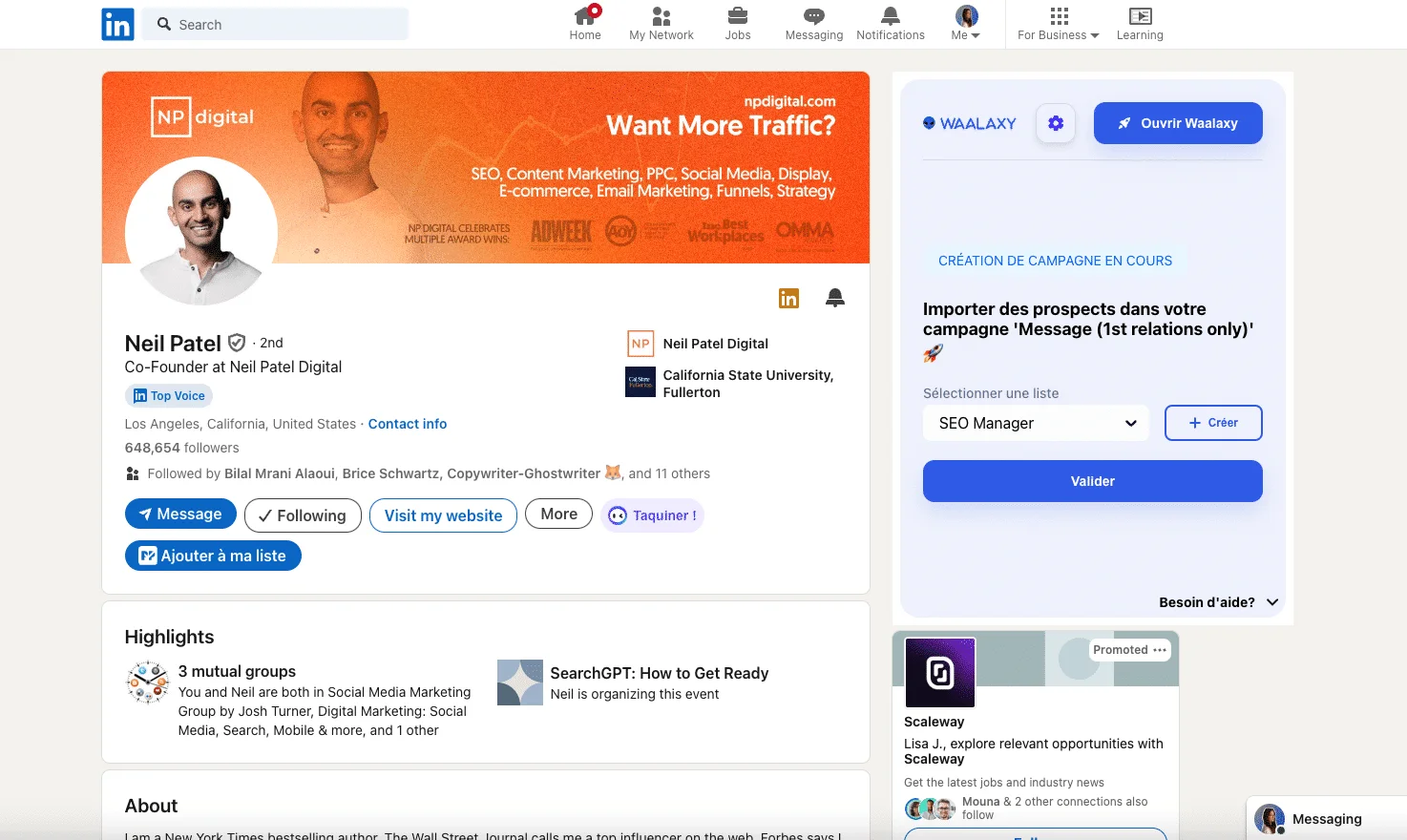The height and width of the screenshot is (840, 1407).
Task: Toggle the Following button
Action: pyautogui.click(x=303, y=515)
